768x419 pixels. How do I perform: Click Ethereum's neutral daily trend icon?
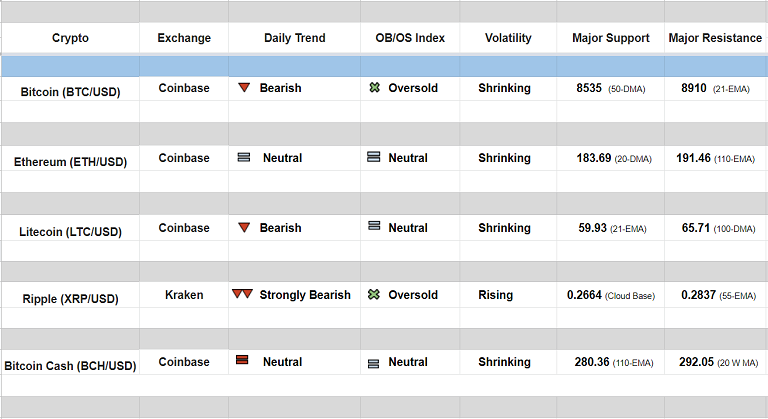click(x=244, y=158)
